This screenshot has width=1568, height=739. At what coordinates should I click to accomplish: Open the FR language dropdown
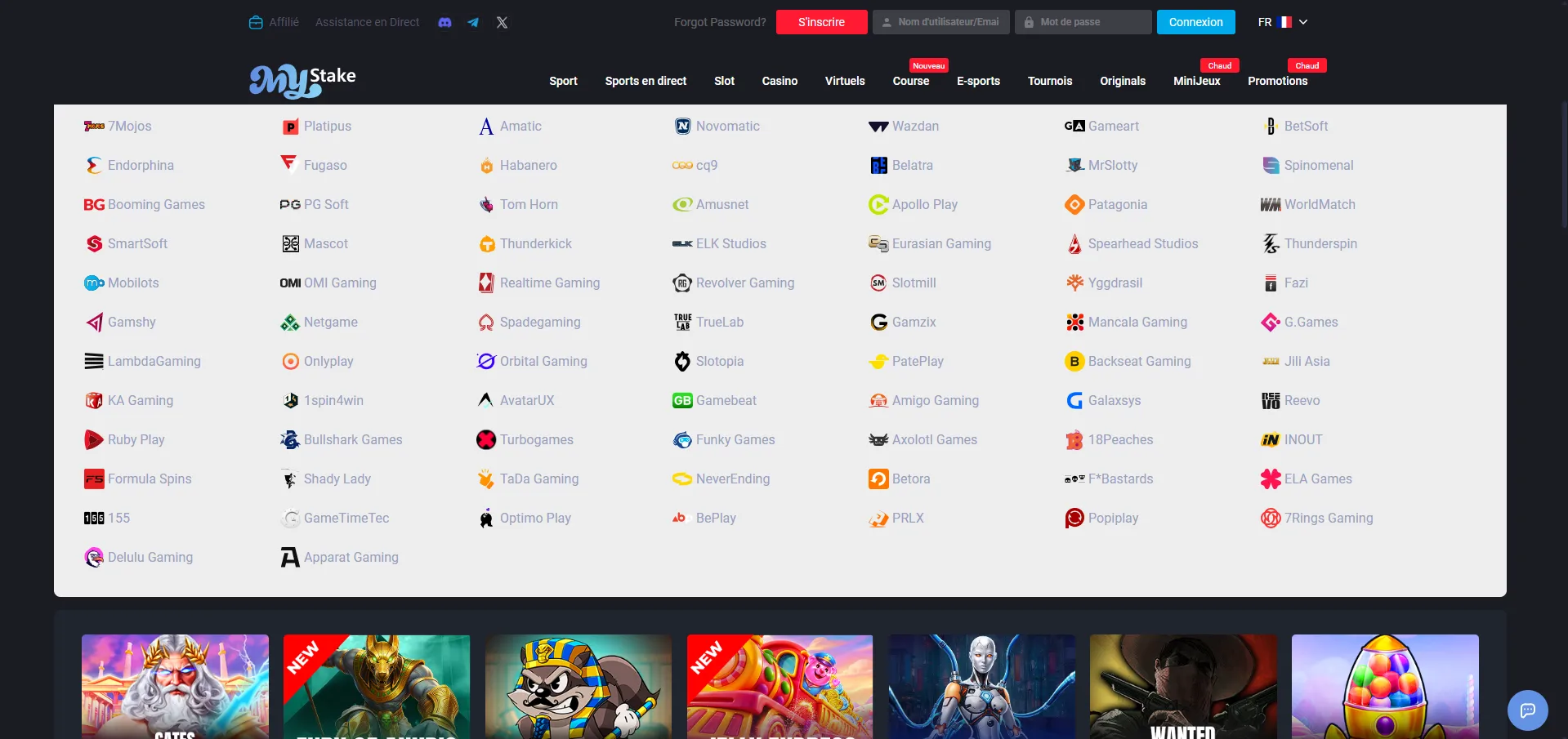click(x=1284, y=22)
